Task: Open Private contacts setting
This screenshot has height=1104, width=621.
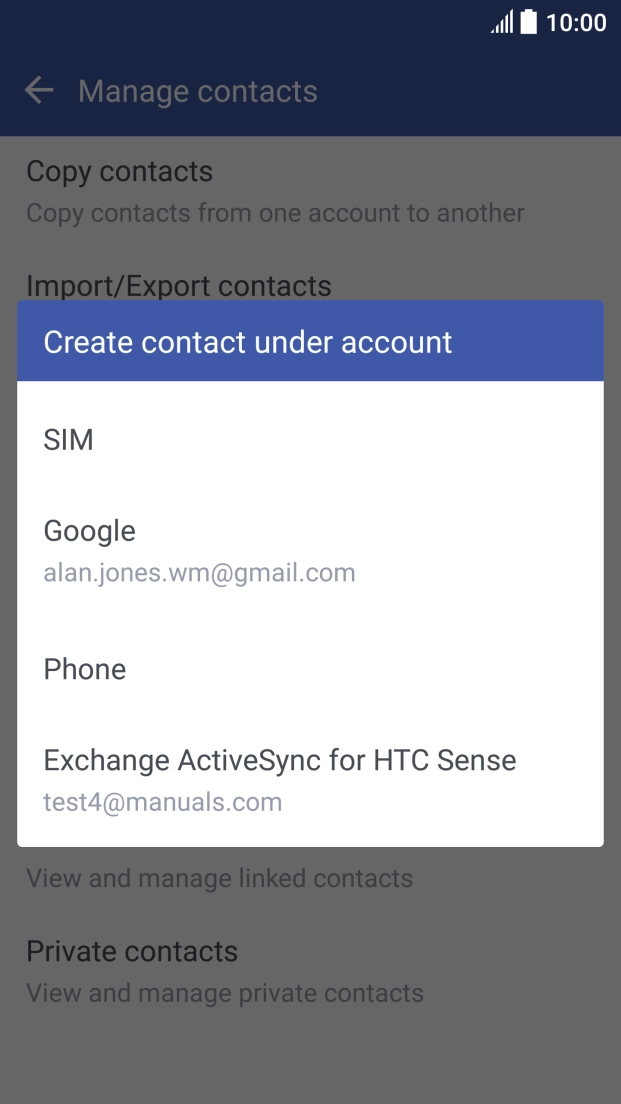Action: [x=132, y=951]
